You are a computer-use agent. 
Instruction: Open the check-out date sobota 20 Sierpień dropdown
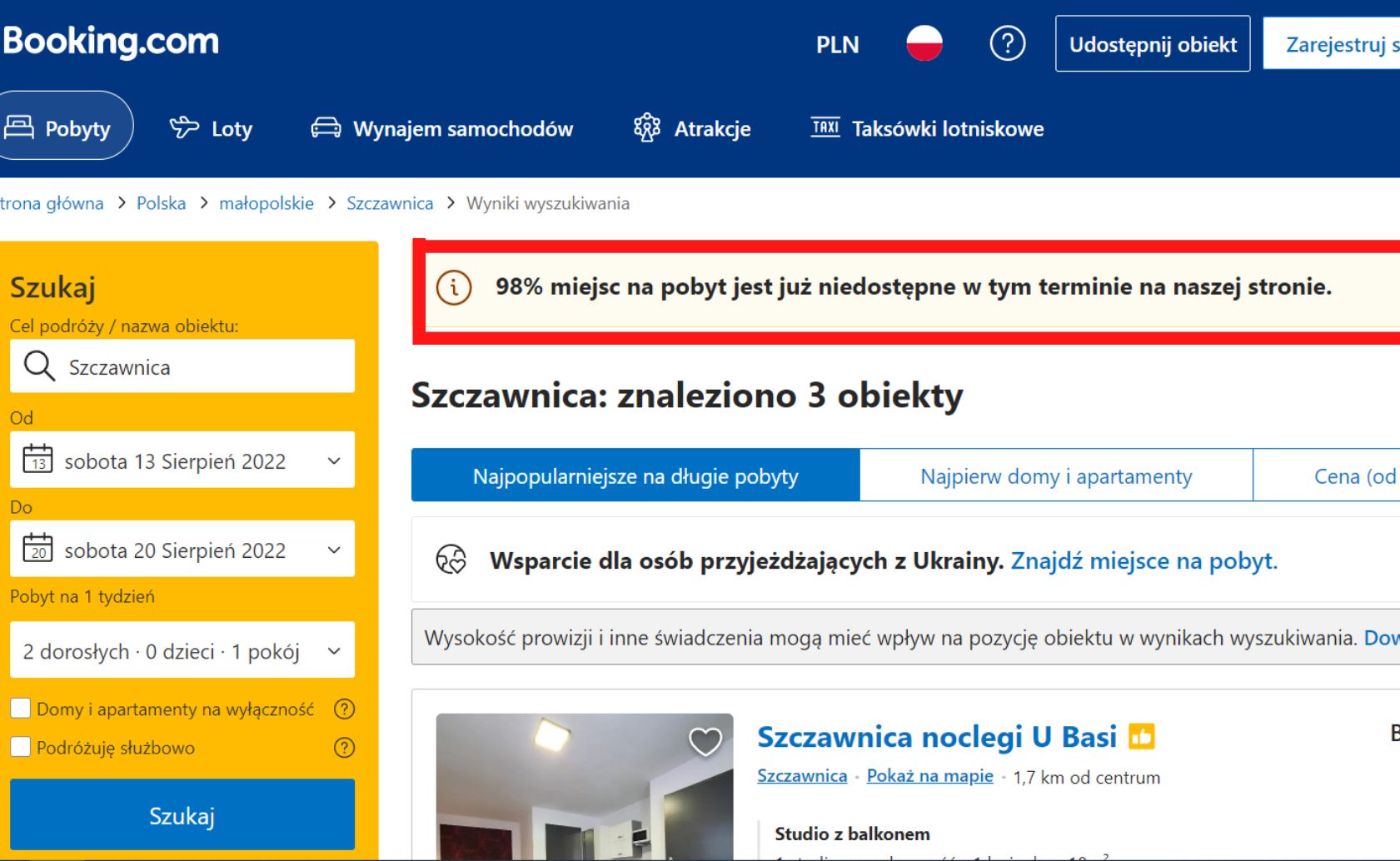click(182, 549)
